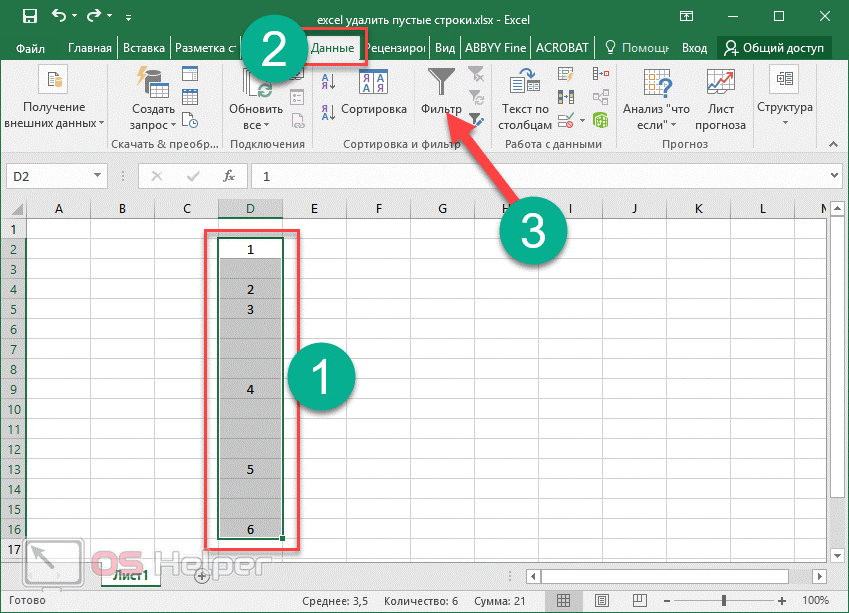Switch to the Вставка tab
Screen dimensions: 849x613
tap(143, 48)
